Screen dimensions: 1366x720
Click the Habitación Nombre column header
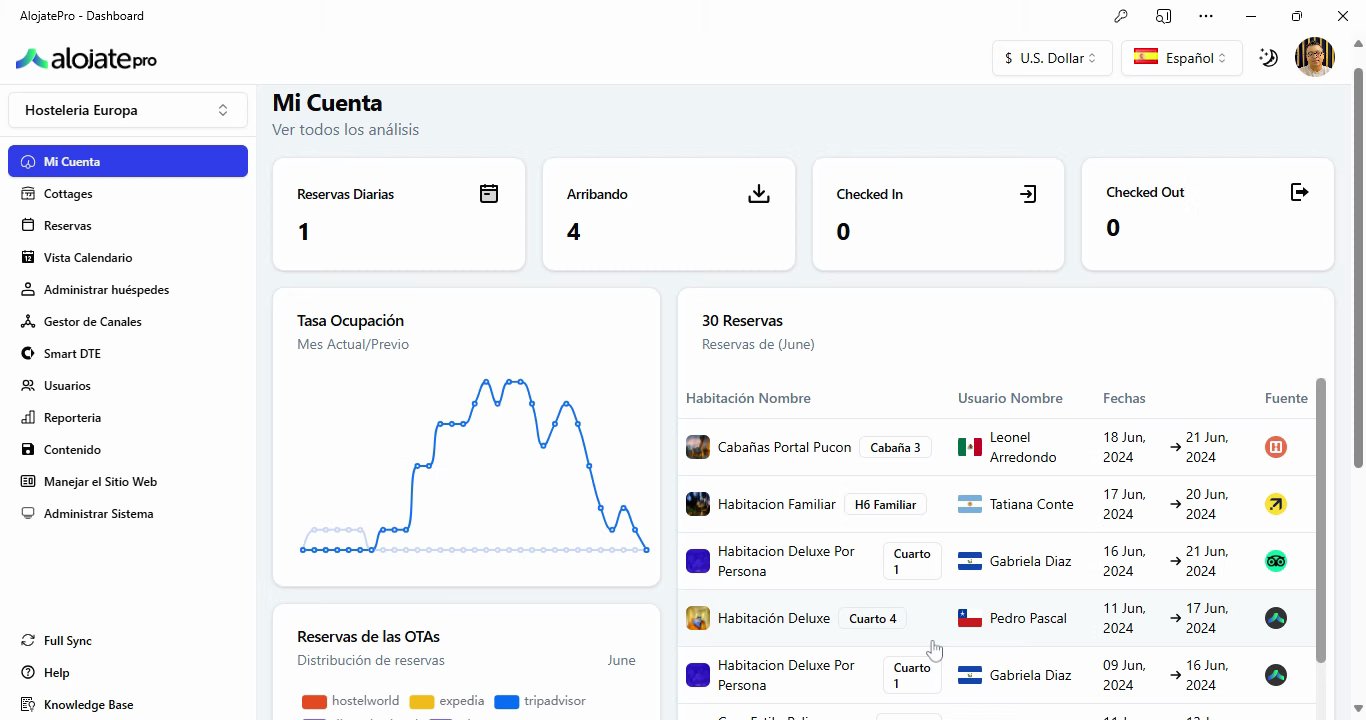(748, 398)
